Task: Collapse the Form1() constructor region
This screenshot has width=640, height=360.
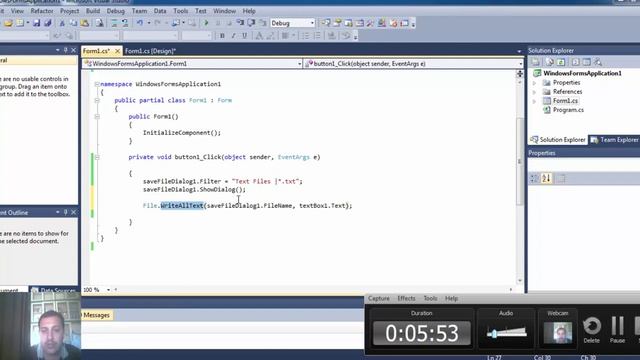Action: click(97, 116)
